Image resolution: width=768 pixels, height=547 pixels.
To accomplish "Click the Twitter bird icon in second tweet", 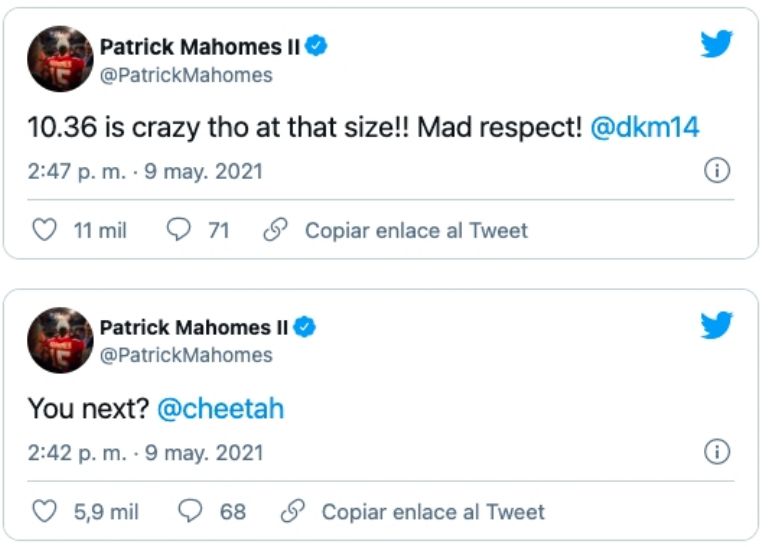I will (715, 325).
